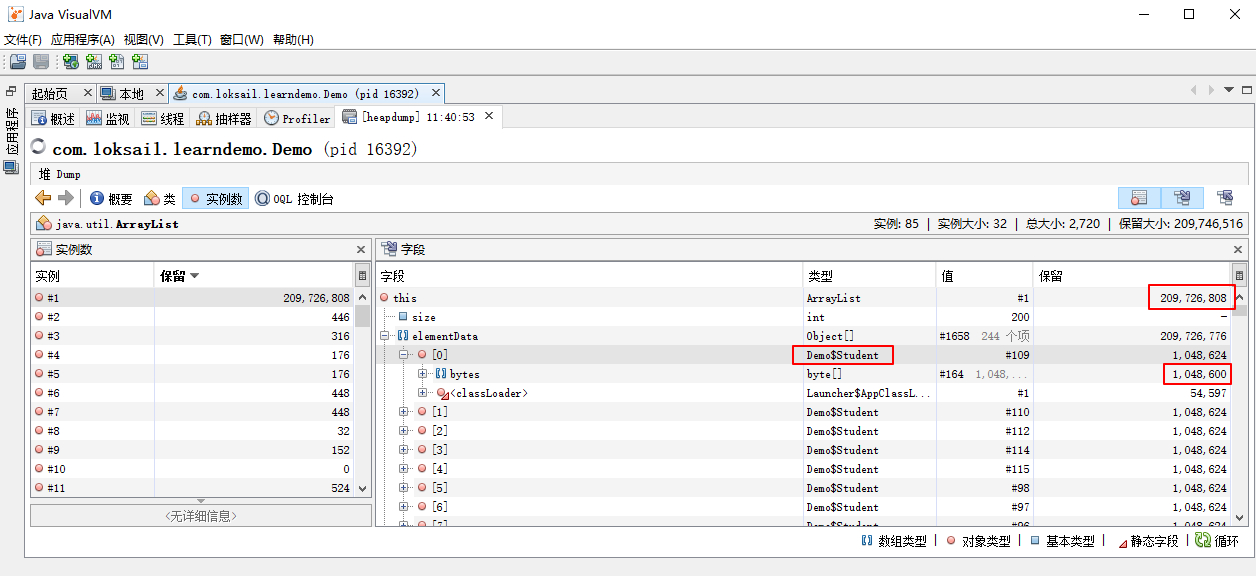Screen dimensions: 1256x576
Task: Click the 字段 column header
Action: coord(589,276)
